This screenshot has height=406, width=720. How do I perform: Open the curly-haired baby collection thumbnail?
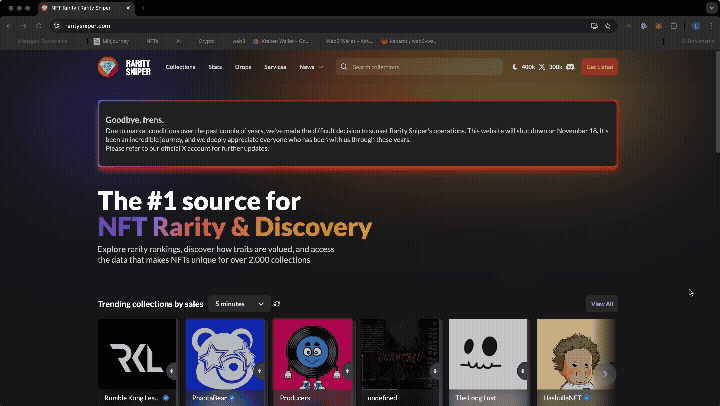[576, 354]
